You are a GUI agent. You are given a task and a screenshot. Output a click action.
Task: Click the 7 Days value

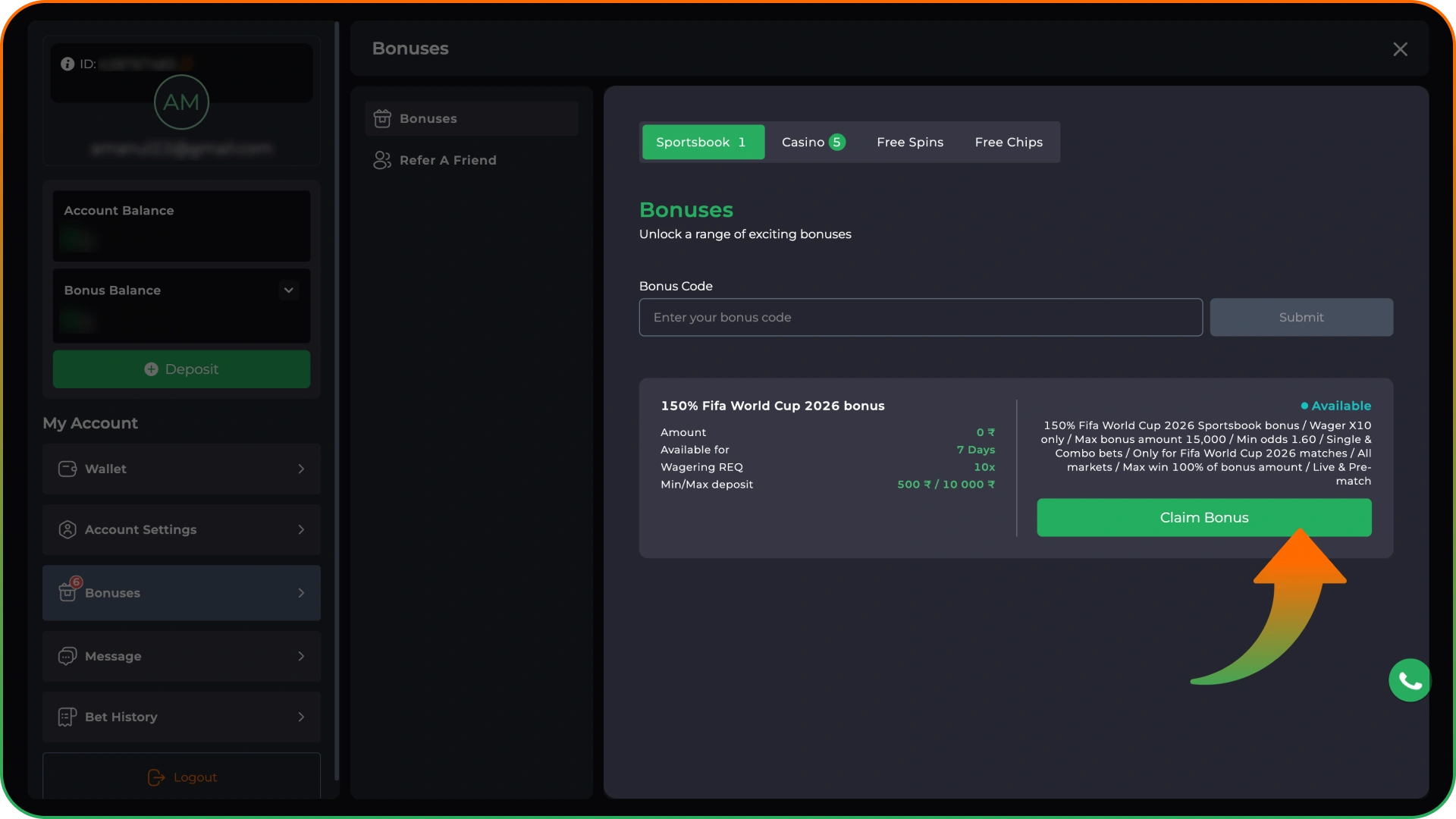(x=976, y=450)
